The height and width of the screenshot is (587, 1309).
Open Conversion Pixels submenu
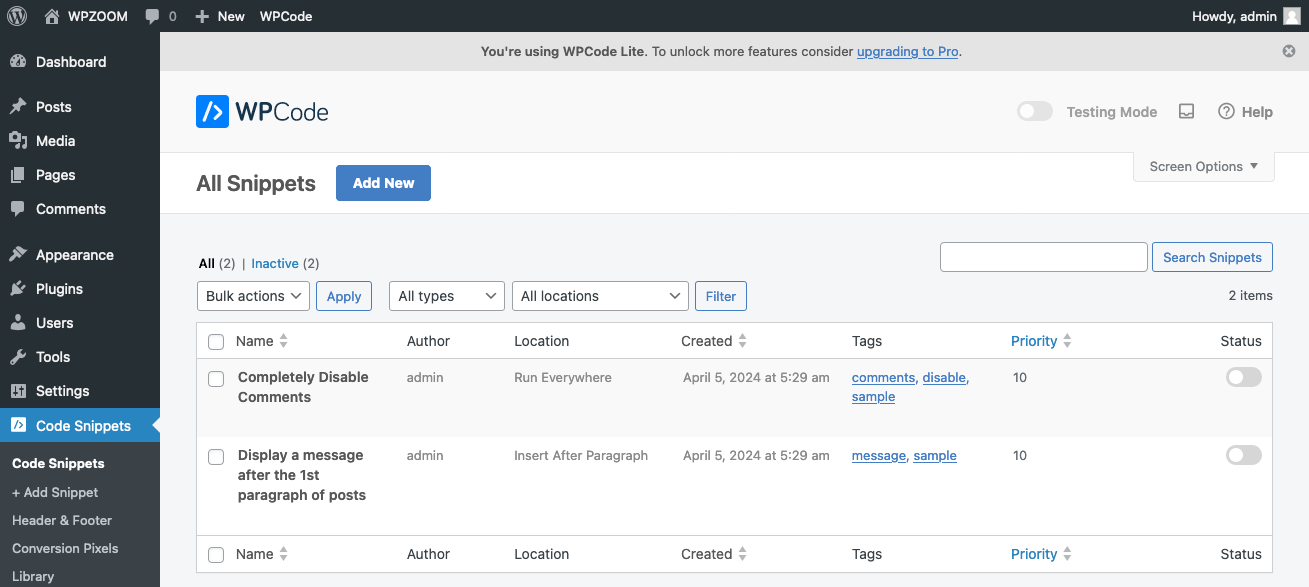[65, 548]
